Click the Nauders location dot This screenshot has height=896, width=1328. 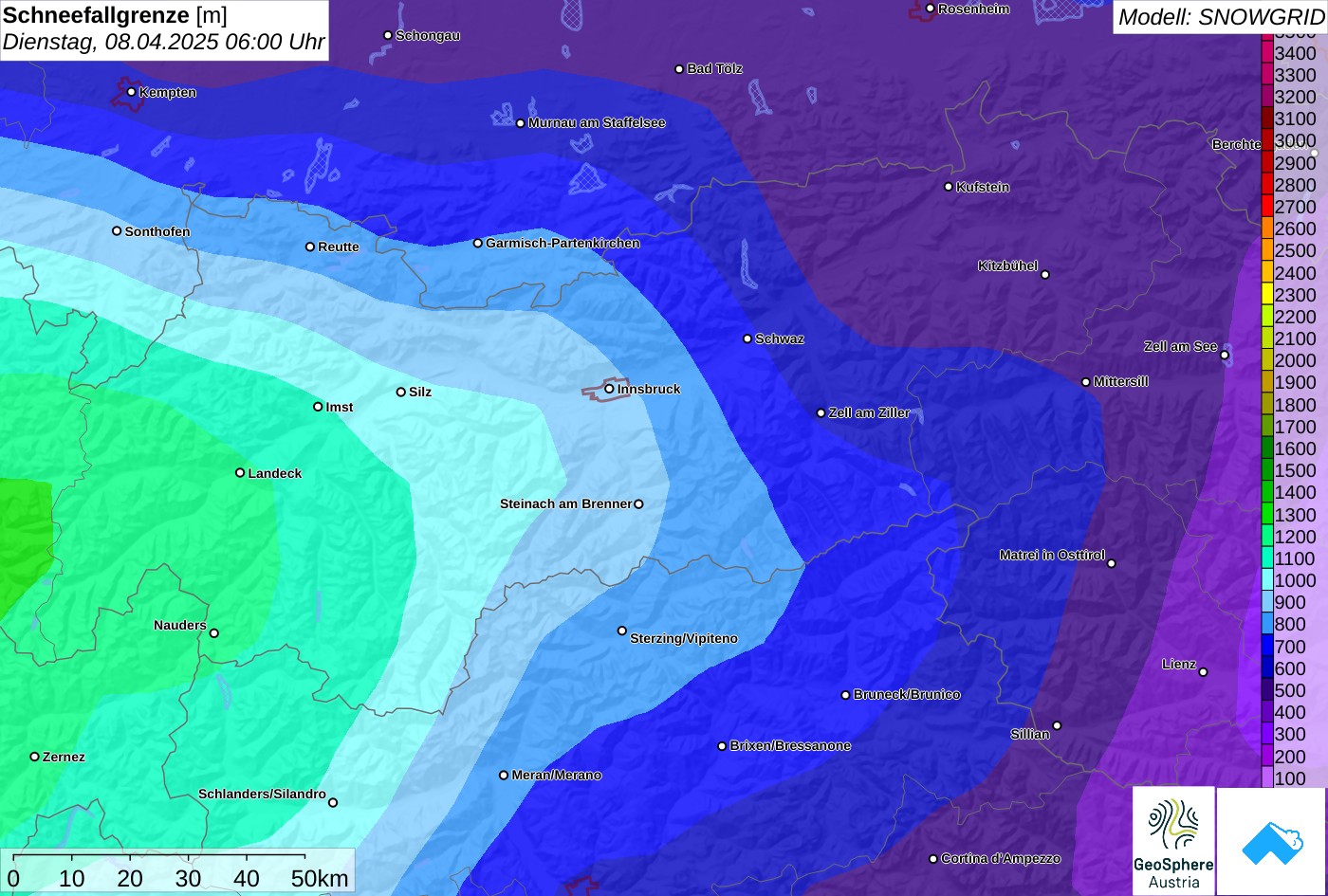[214, 633]
